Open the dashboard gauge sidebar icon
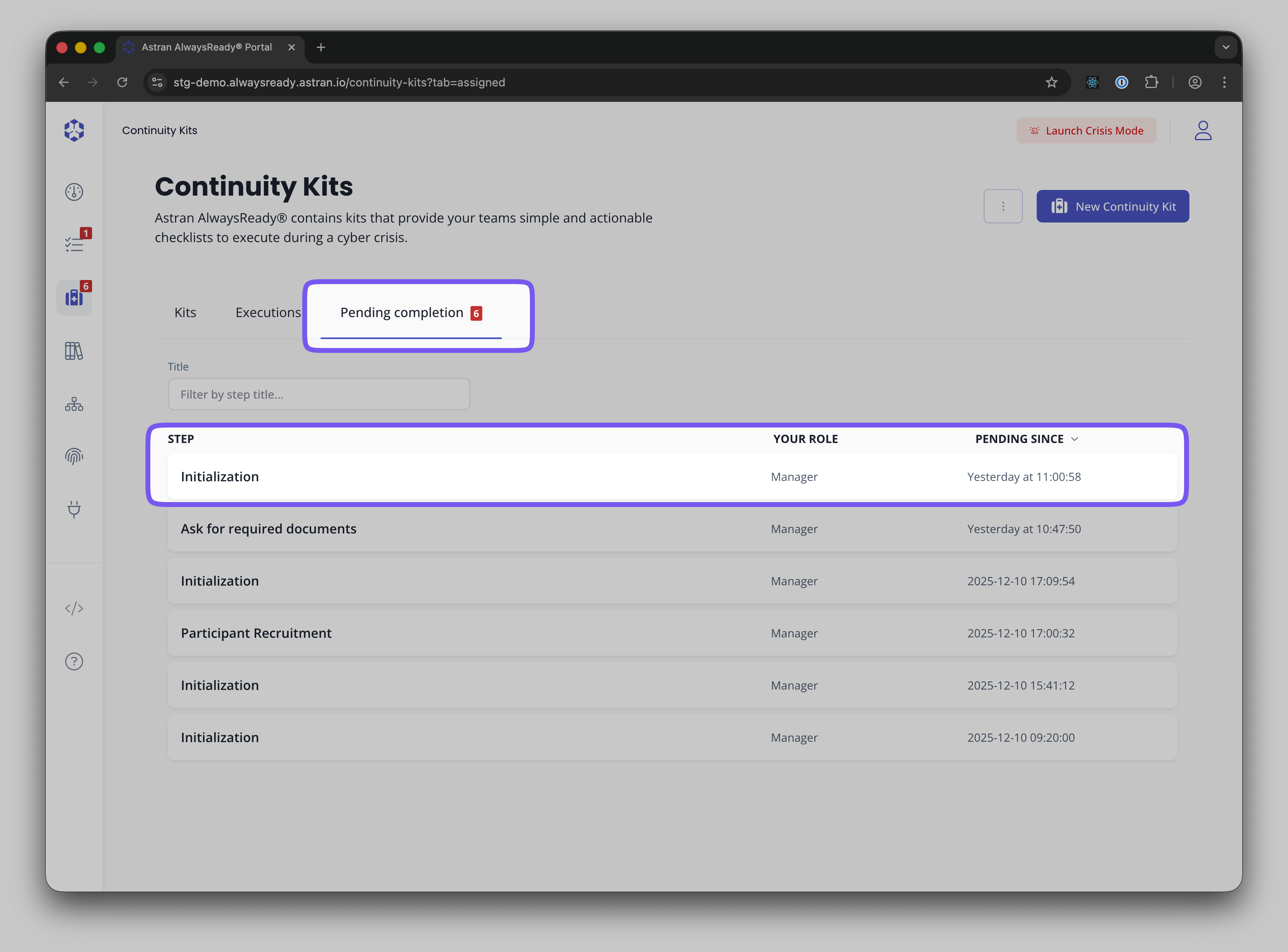The width and height of the screenshot is (1288, 952). (74, 192)
